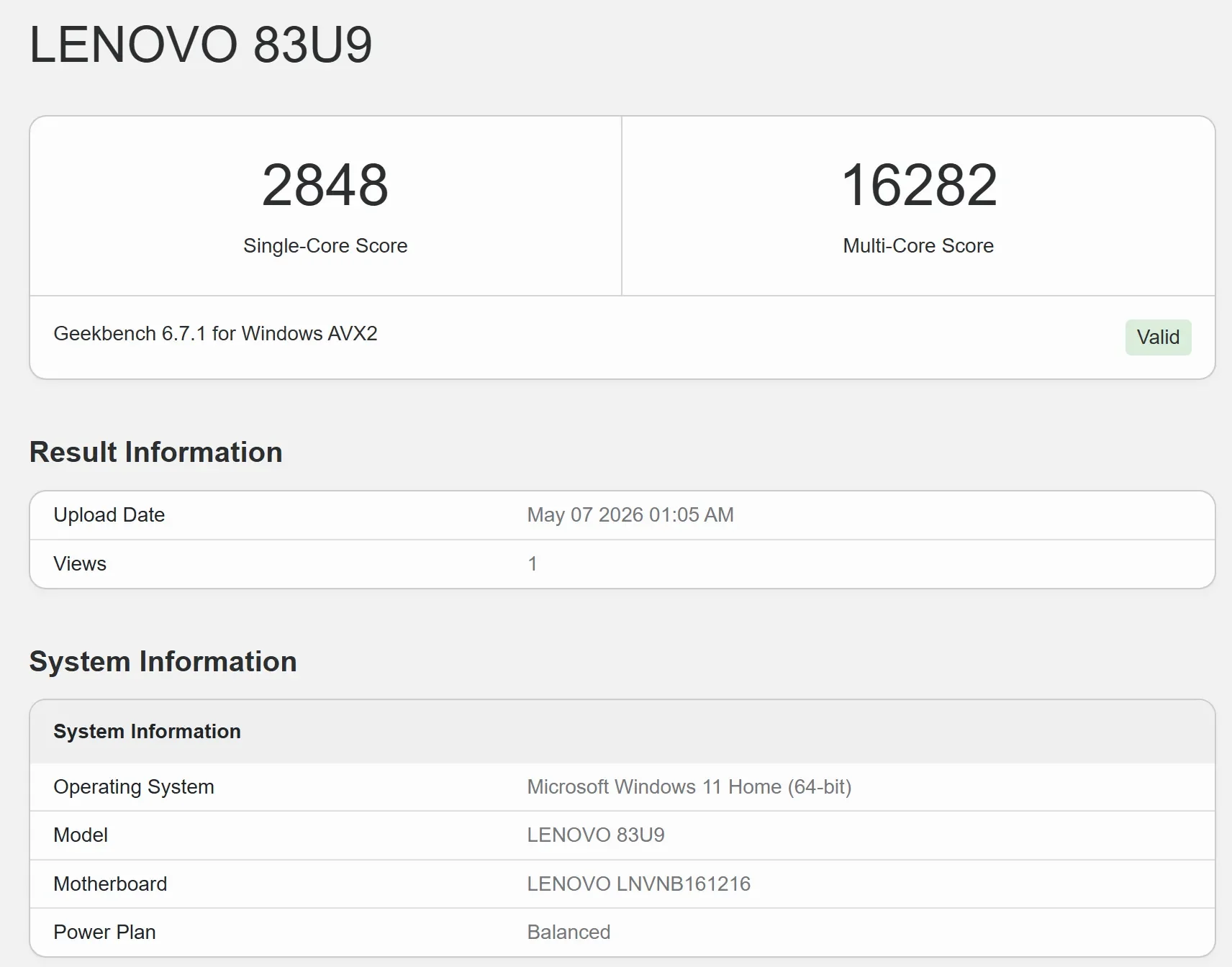Click the Single-Core Score label
This screenshot has width=1232, height=967.
[x=325, y=246]
